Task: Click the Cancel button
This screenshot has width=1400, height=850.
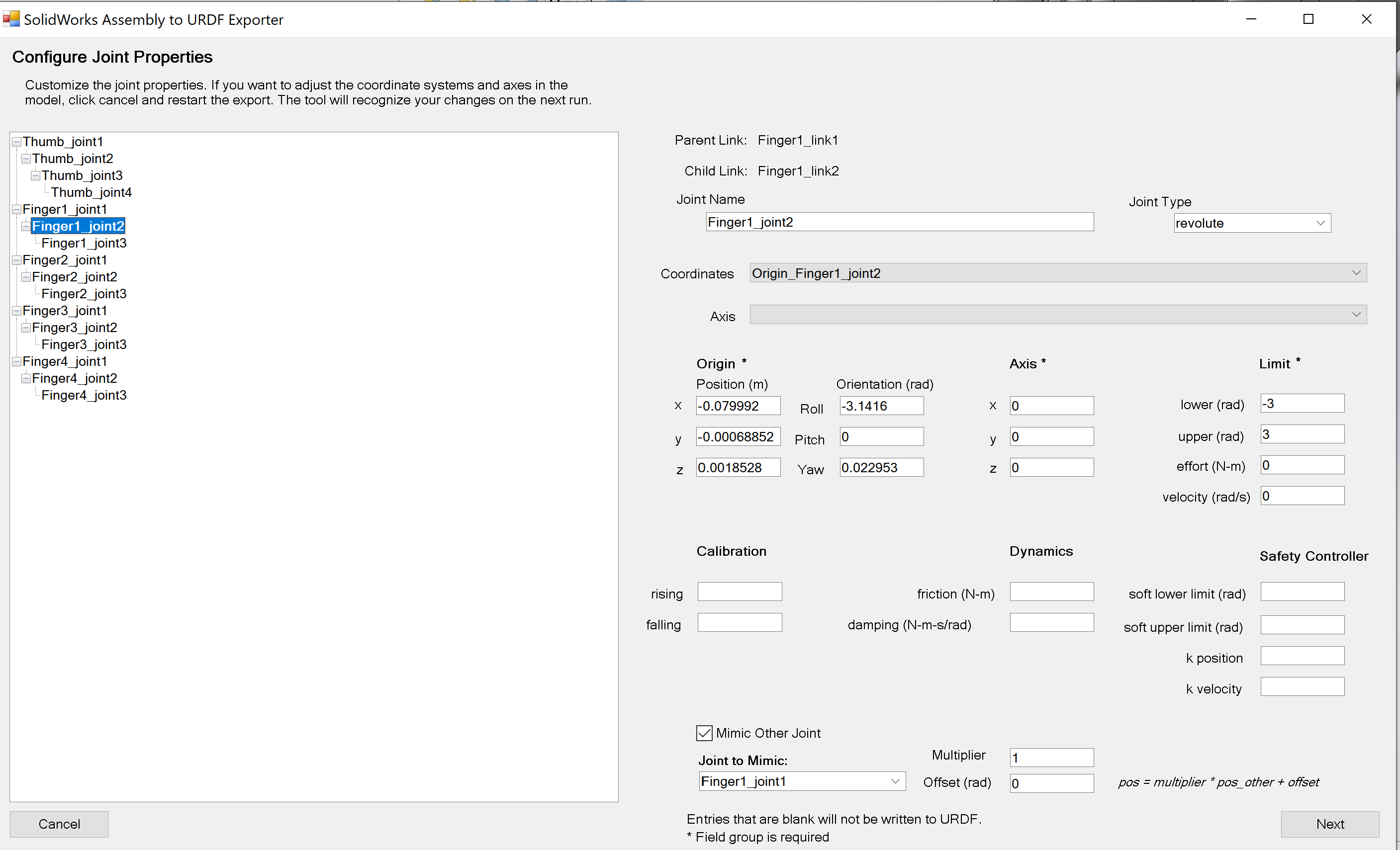Action: click(x=59, y=824)
